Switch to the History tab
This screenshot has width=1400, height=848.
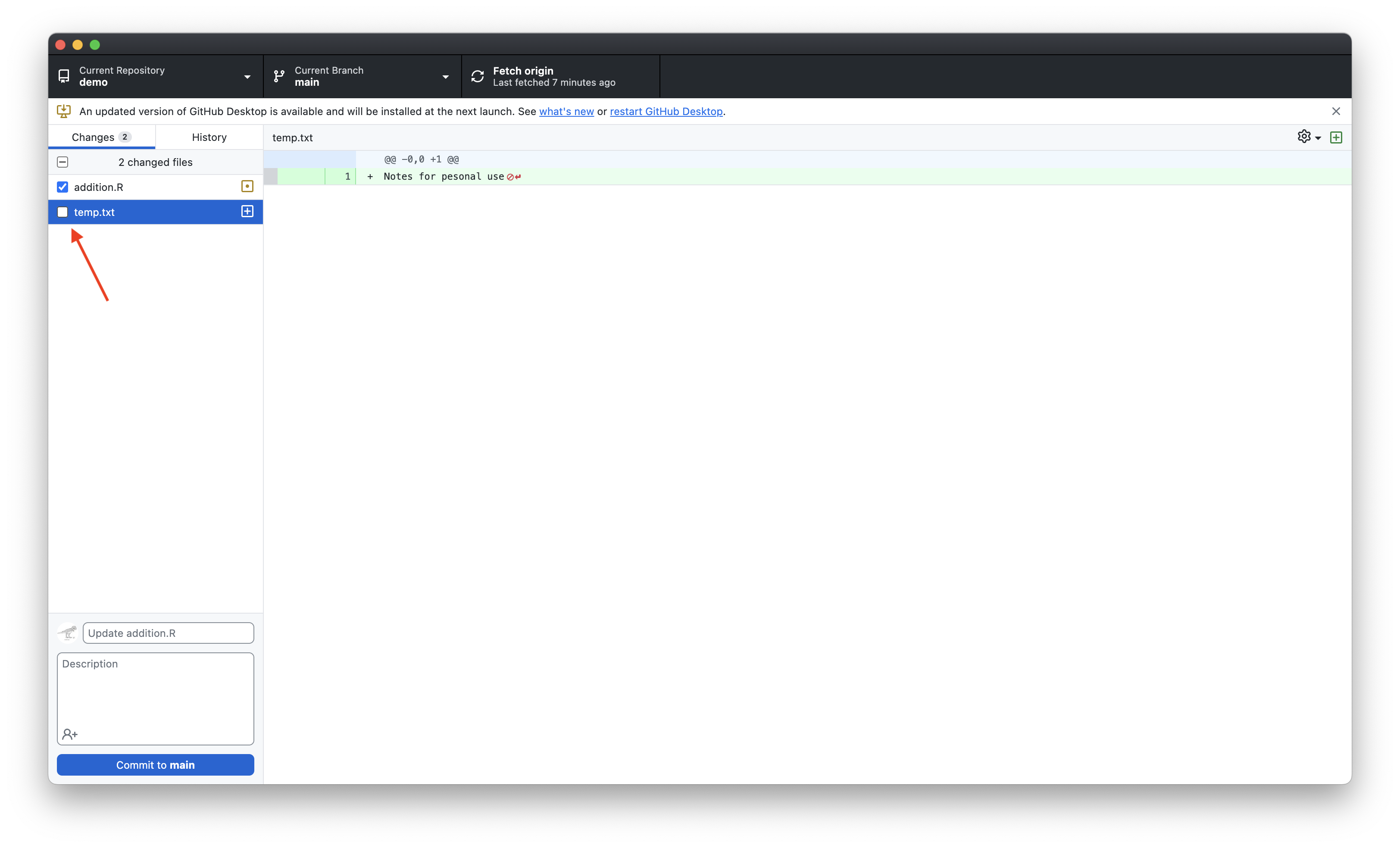[209, 137]
